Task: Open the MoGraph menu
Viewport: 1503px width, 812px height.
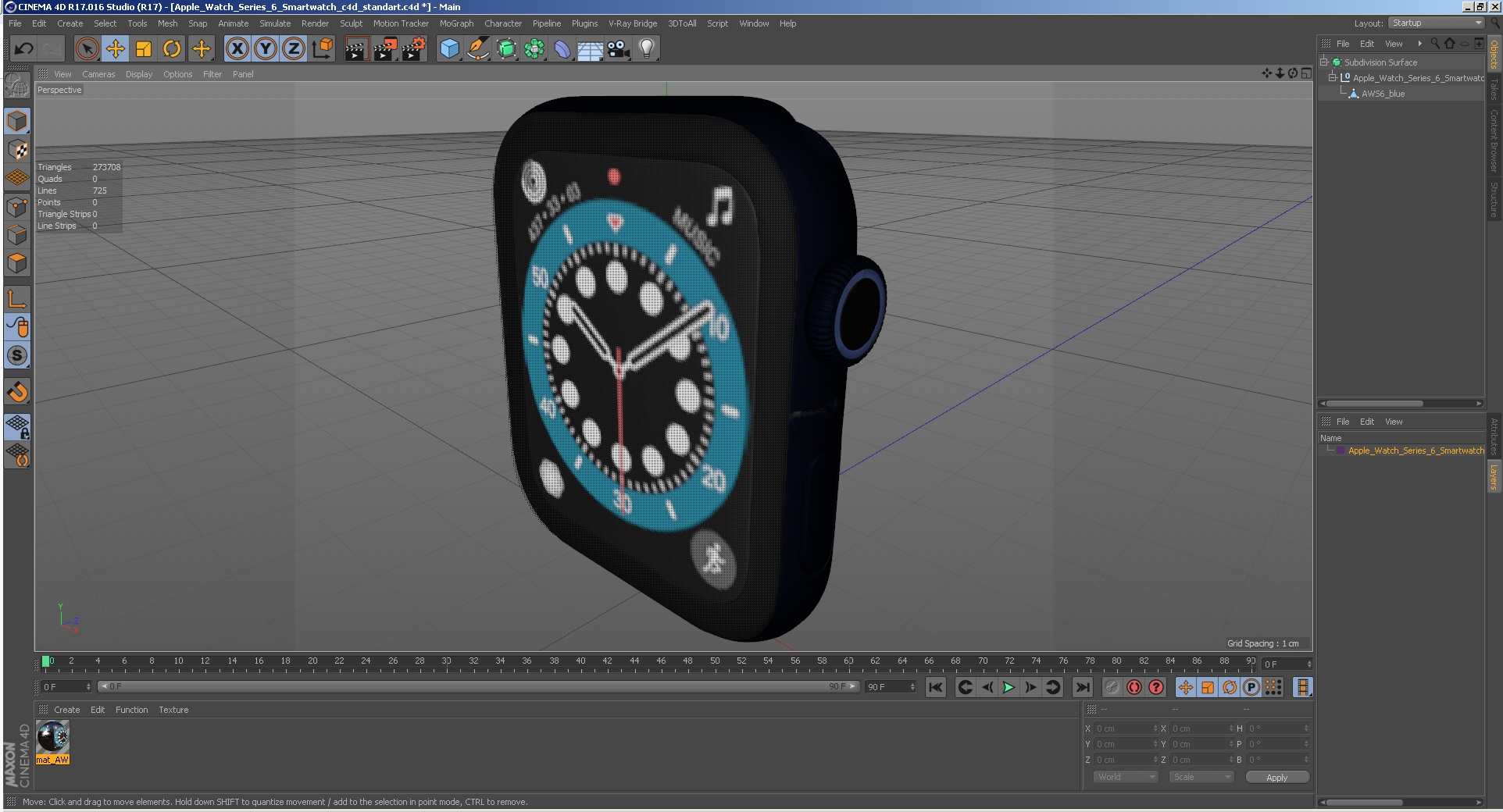Action: coord(456,23)
